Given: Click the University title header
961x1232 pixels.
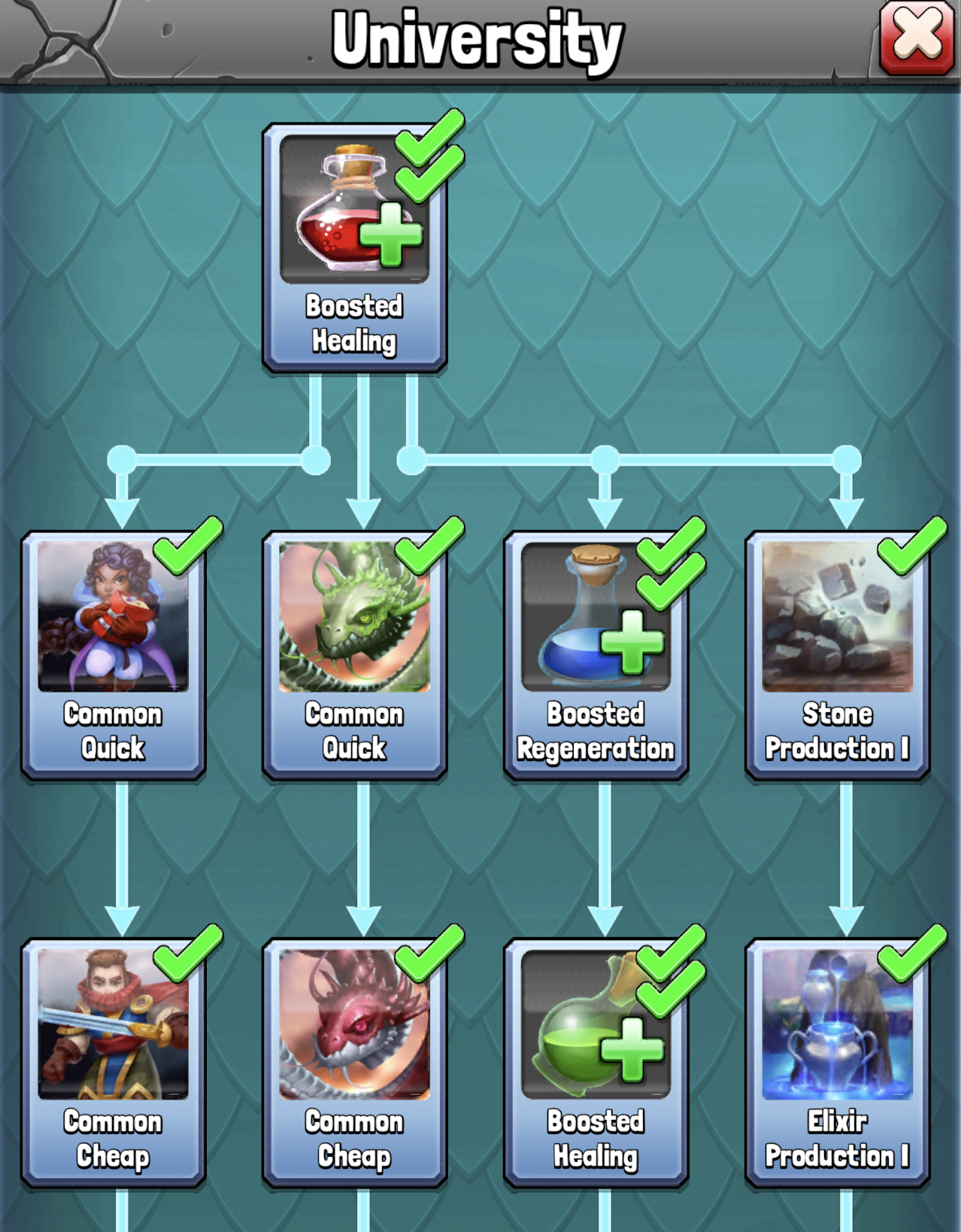Looking at the screenshot, I should (477, 41).
